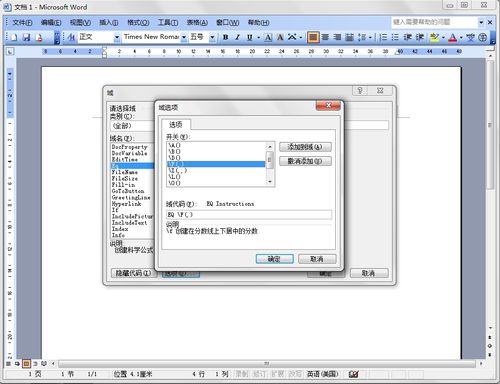Viewport: 500px width, 384px height.
Task: Open the help question box dropdown arrow
Action: [x=481, y=22]
